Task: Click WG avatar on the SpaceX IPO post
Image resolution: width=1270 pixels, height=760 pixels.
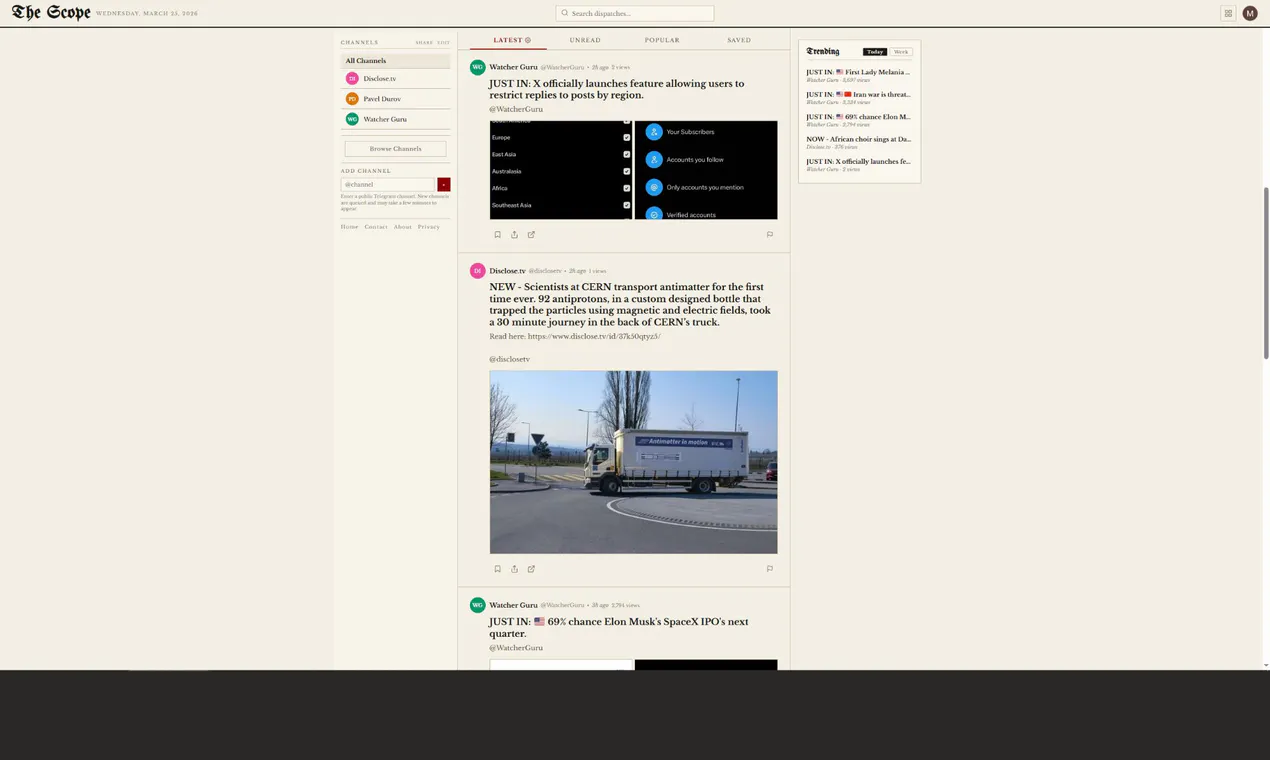Action: click(x=477, y=605)
